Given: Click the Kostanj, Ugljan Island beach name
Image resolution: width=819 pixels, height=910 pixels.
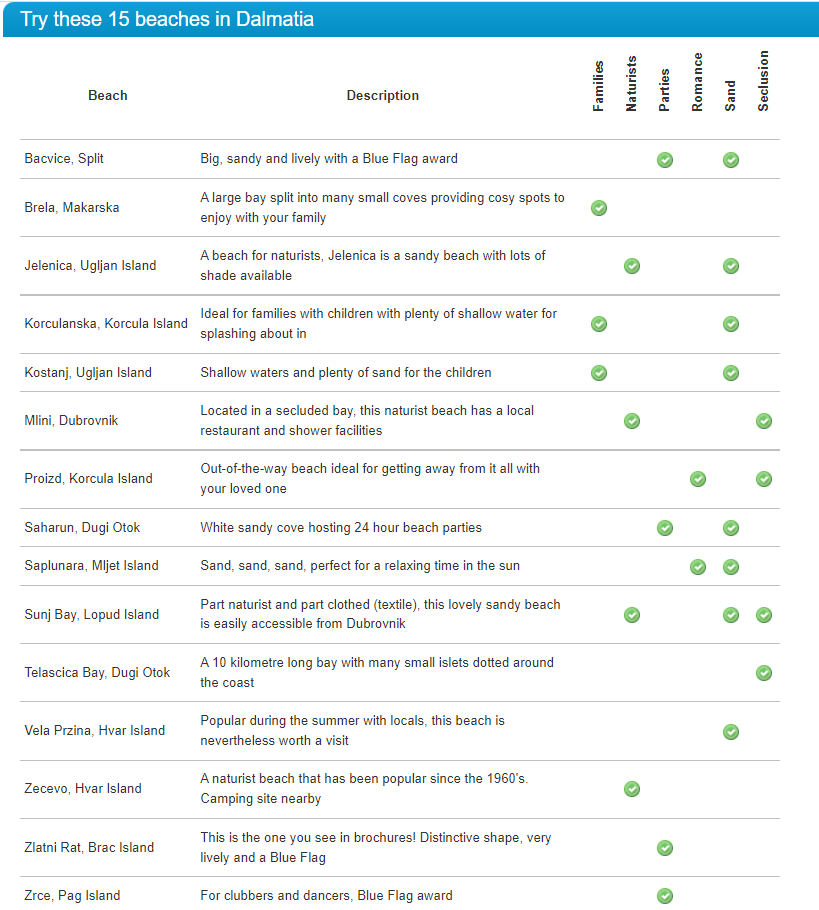Looking at the screenshot, I should point(88,373).
